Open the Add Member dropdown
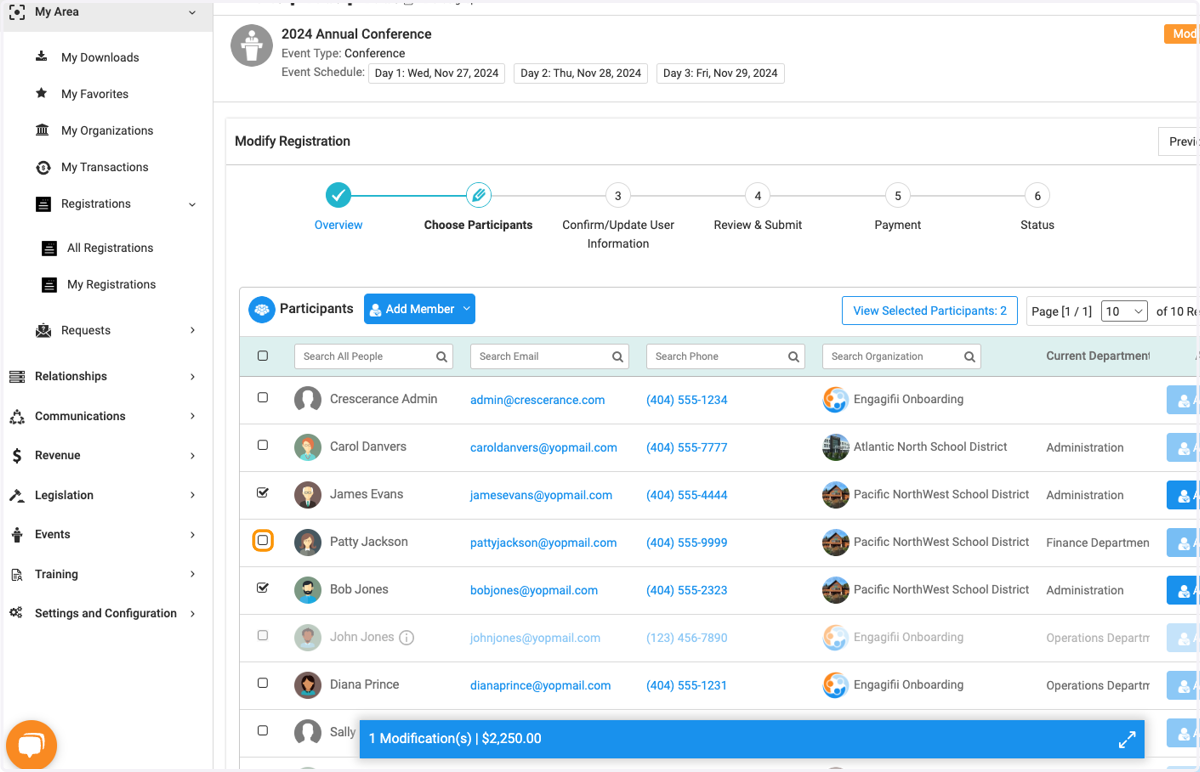1200x772 pixels. click(420, 310)
